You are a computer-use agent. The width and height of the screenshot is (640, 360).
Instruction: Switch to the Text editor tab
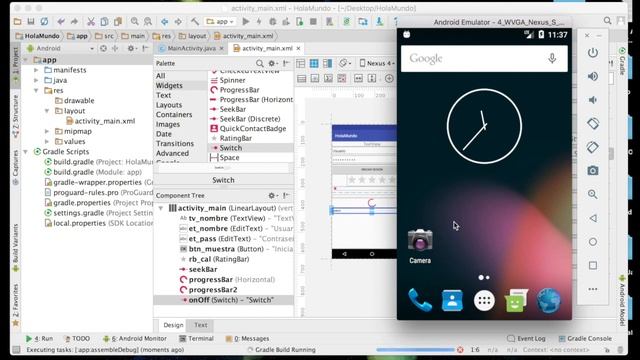click(x=200, y=325)
